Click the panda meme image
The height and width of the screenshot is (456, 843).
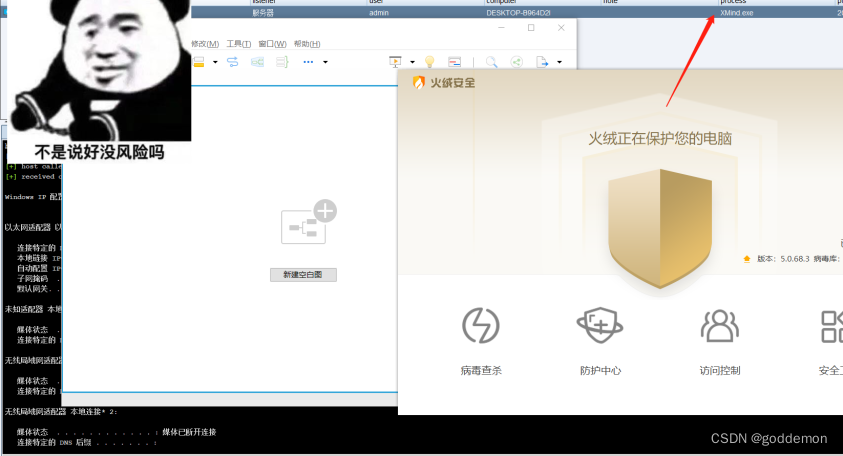click(99, 70)
